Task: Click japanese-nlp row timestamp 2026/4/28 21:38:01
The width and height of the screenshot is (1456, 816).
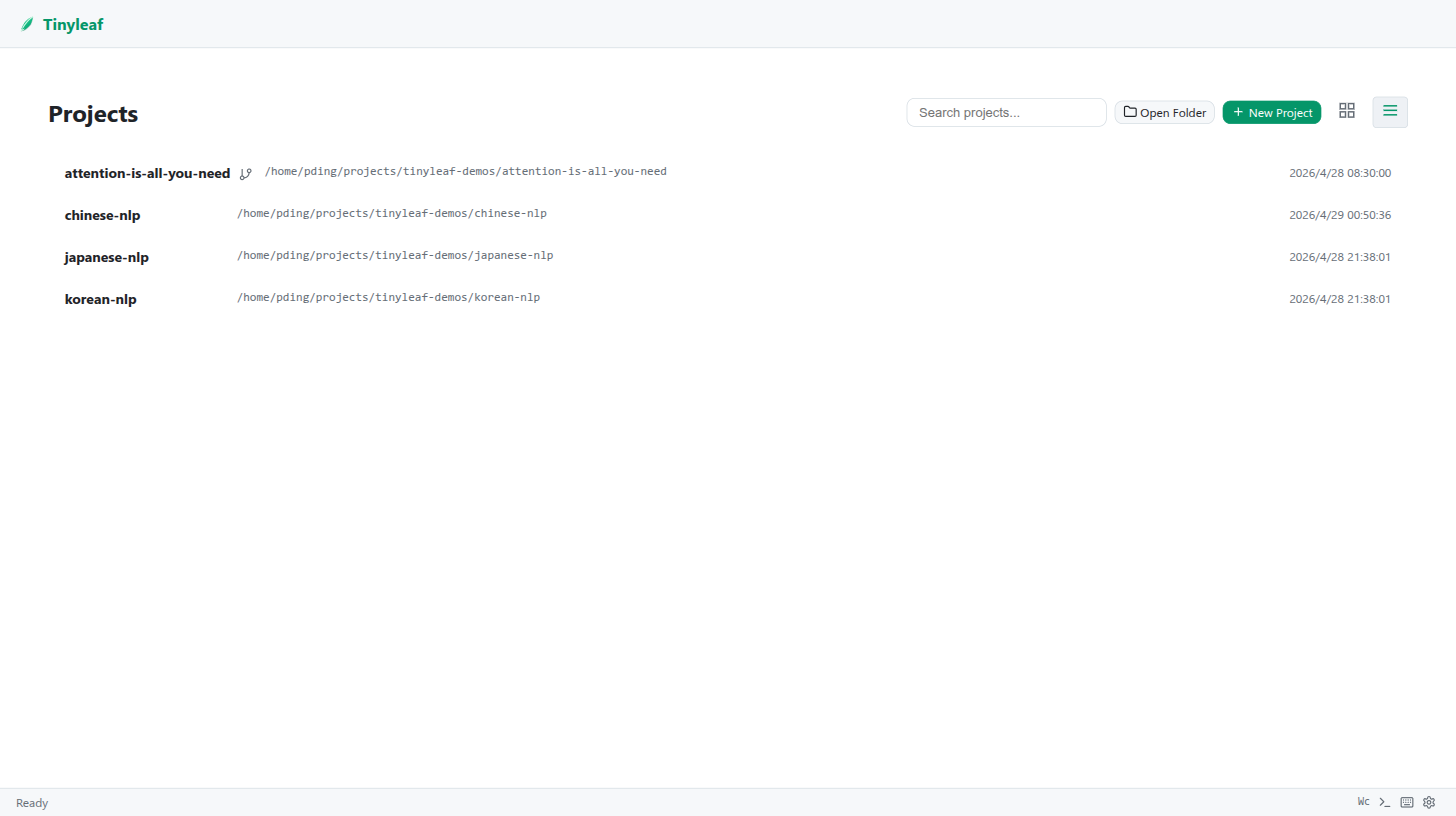Action: tap(1340, 257)
